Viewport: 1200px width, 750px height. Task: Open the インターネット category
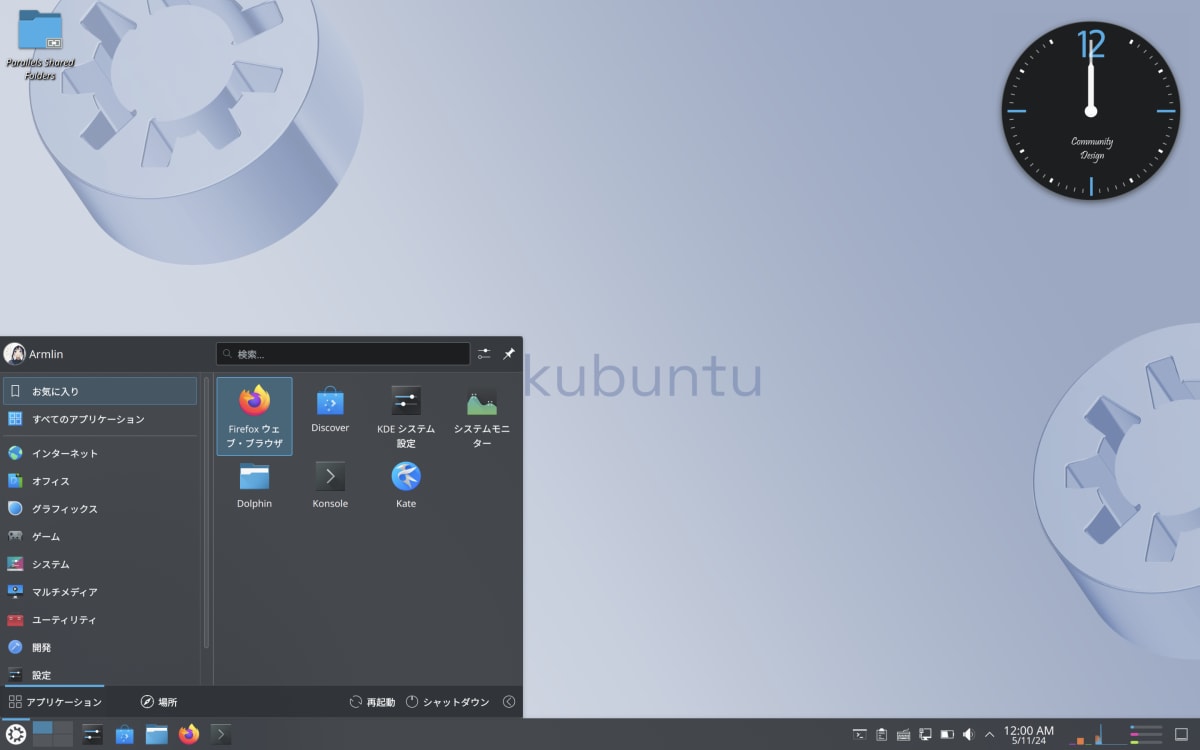[x=100, y=453]
